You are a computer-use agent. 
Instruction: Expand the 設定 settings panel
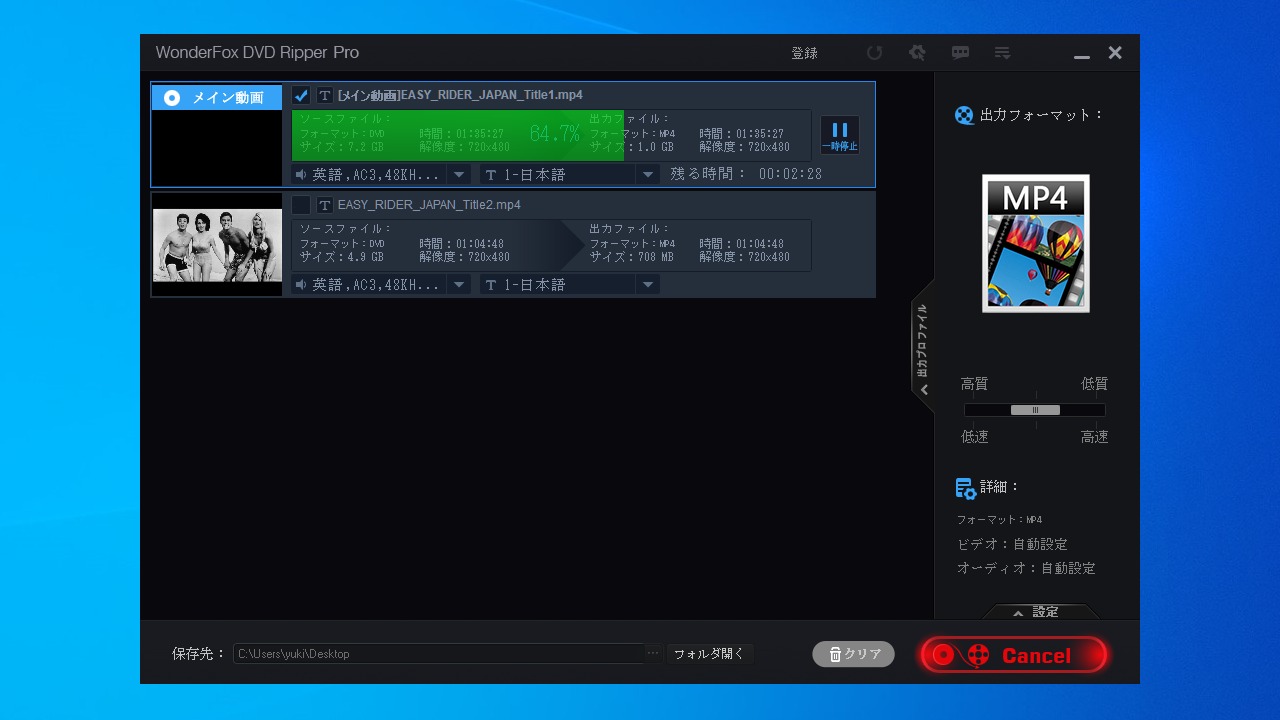pyautogui.click(x=1037, y=612)
